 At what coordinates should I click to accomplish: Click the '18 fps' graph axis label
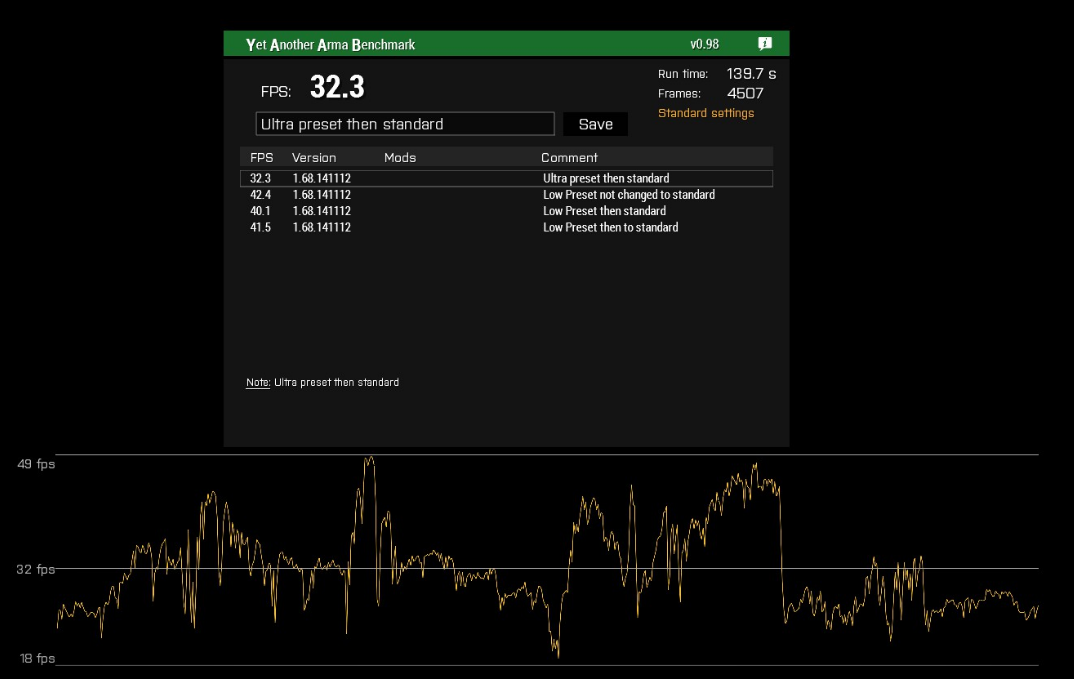pyautogui.click(x=37, y=658)
